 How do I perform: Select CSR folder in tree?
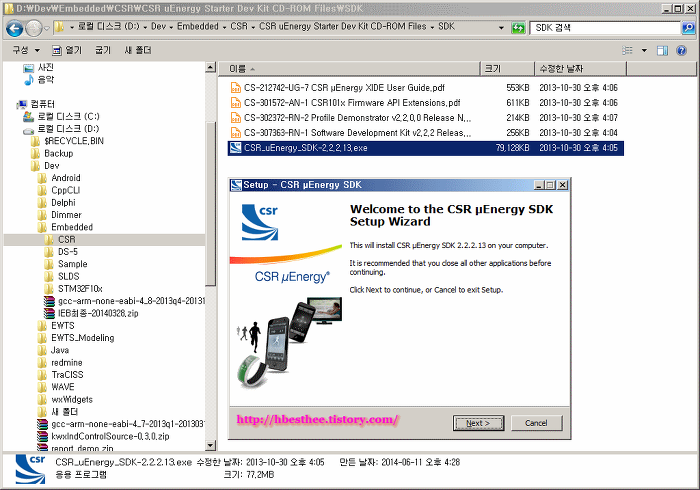tap(67, 240)
